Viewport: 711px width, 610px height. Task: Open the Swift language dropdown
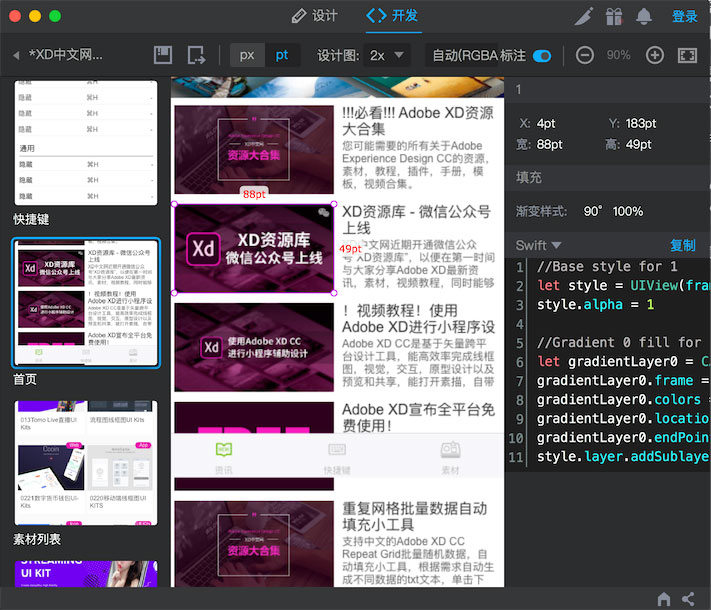[x=538, y=245]
